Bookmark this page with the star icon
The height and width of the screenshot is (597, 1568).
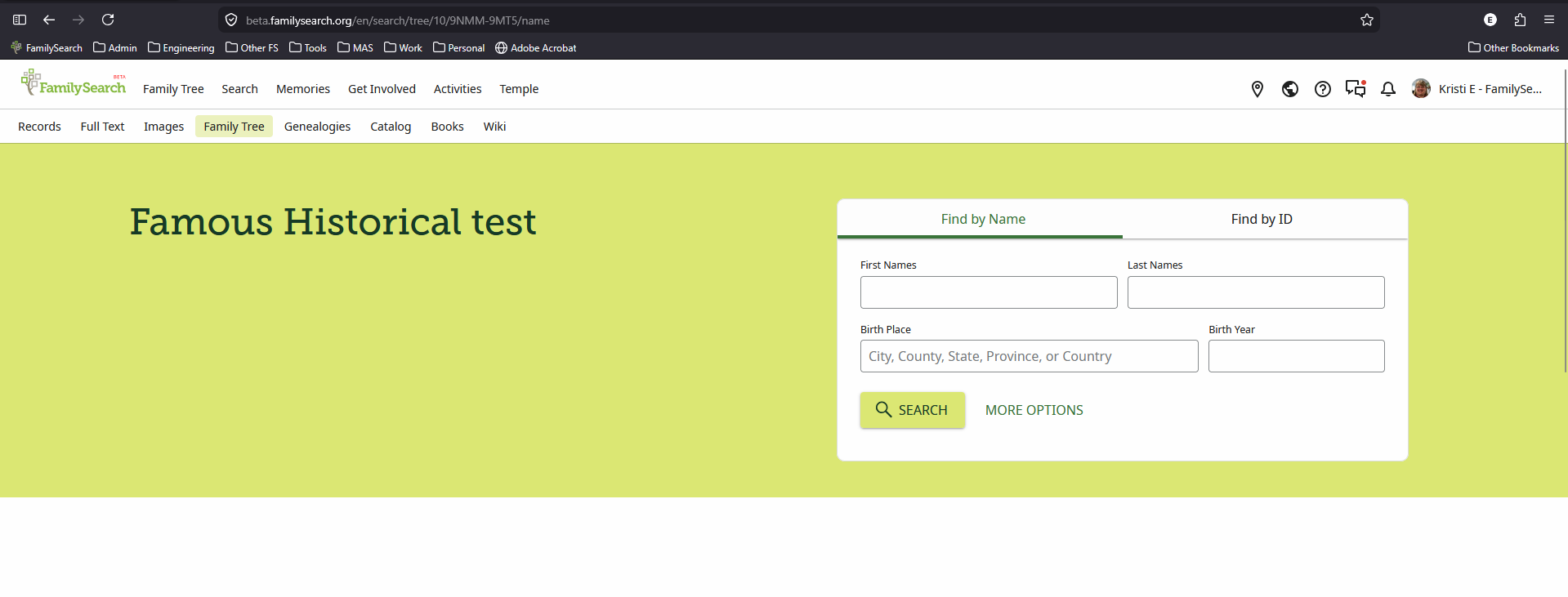tap(1367, 20)
